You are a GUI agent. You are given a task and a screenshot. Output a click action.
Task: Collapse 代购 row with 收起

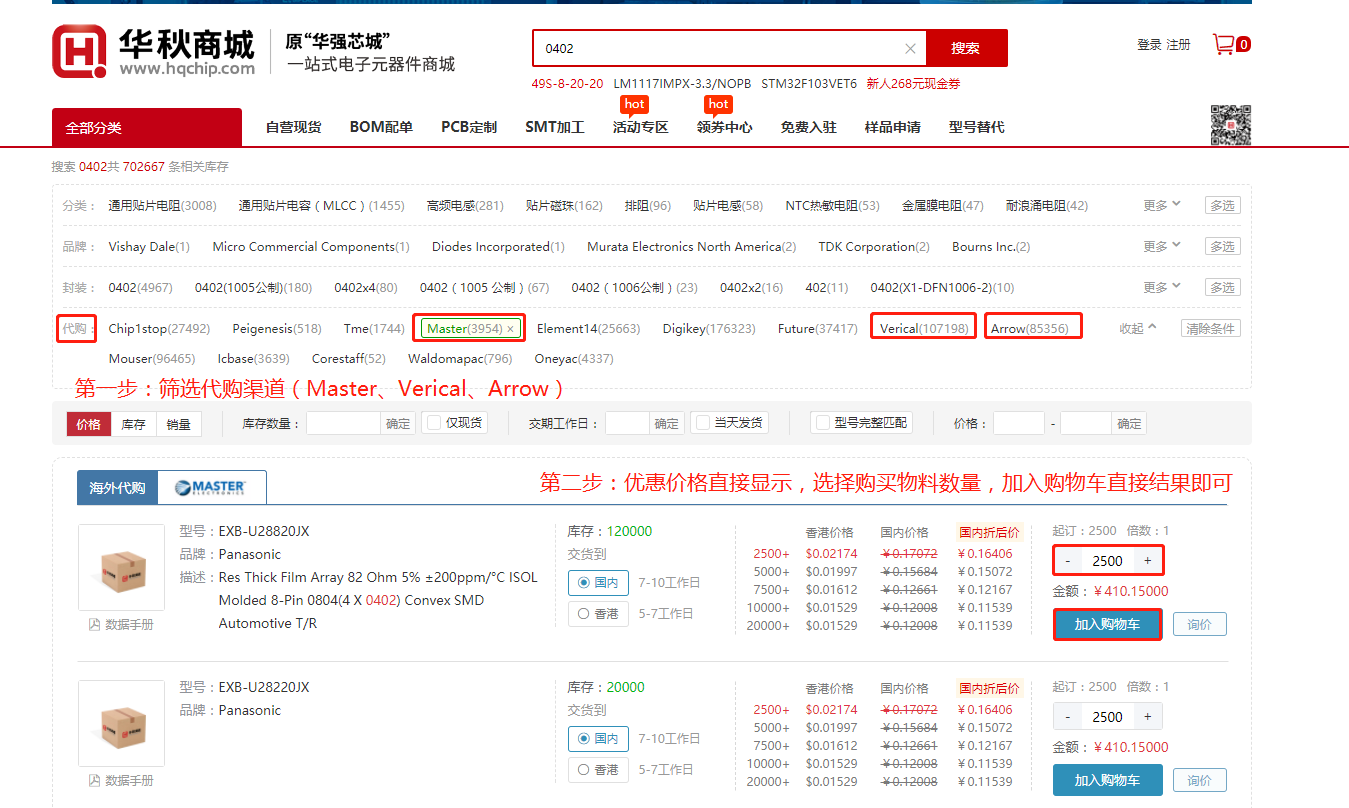[x=1137, y=328]
